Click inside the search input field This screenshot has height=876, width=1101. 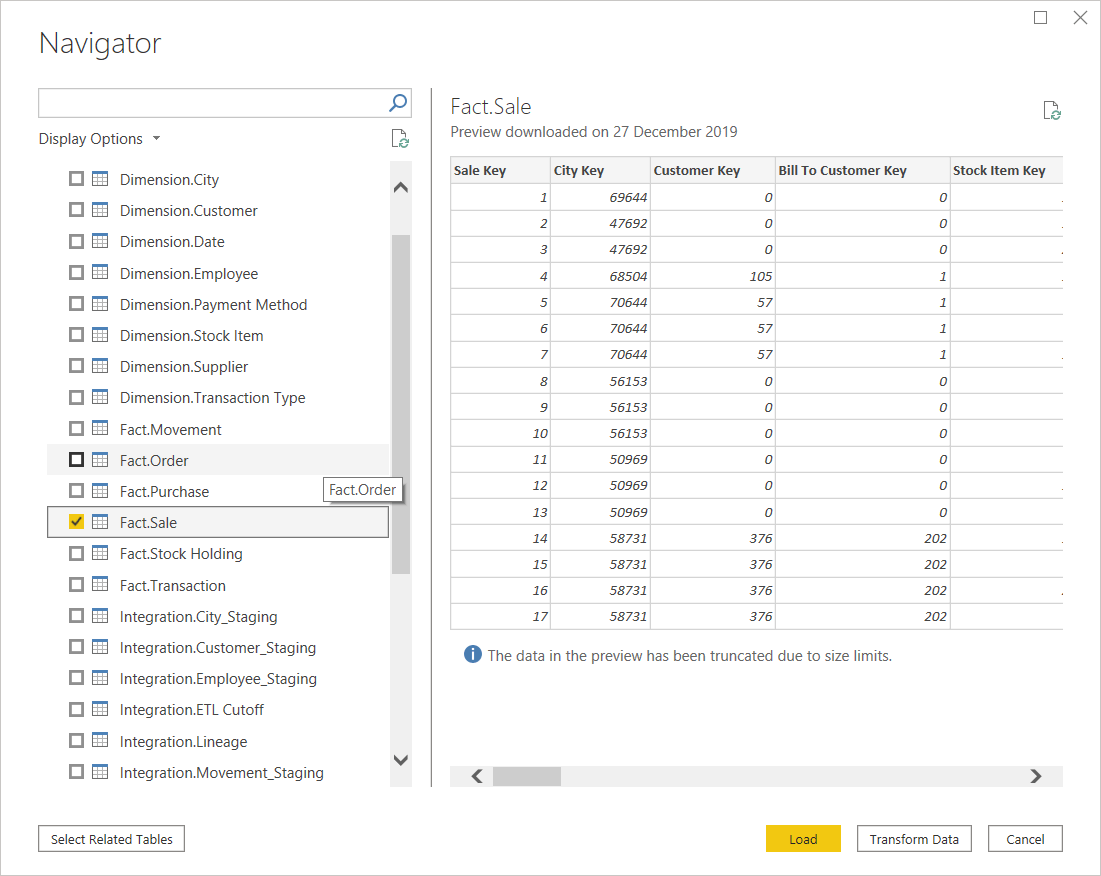(x=200, y=102)
